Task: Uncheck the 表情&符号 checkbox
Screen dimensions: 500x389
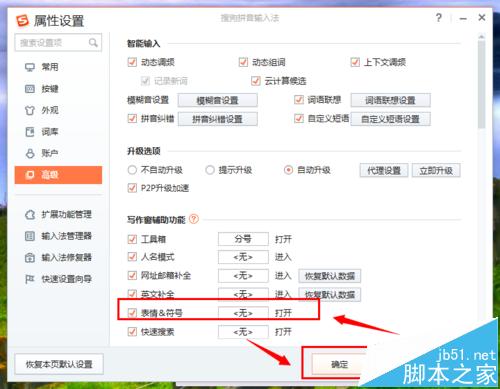Action: pyautogui.click(x=132, y=313)
